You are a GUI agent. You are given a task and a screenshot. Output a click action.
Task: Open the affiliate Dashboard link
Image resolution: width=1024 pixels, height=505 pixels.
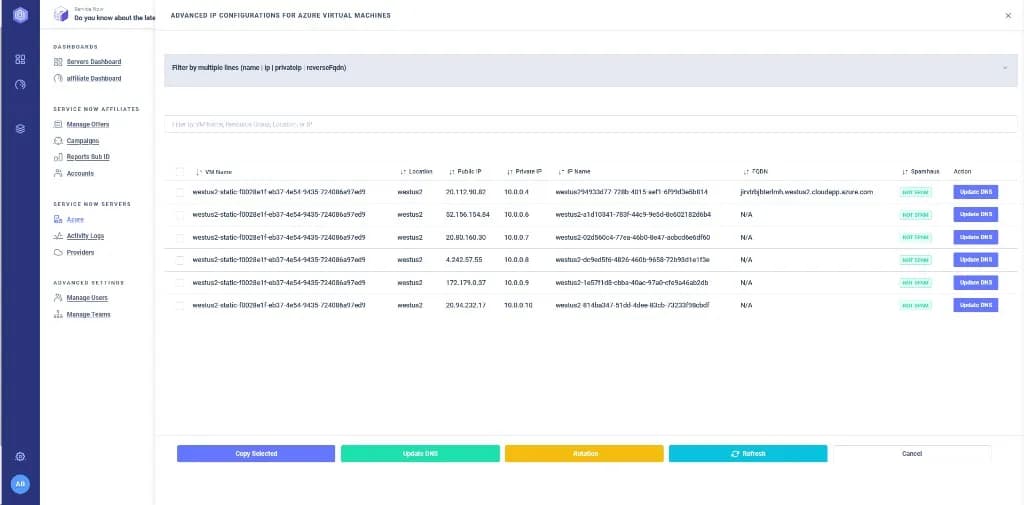93,78
